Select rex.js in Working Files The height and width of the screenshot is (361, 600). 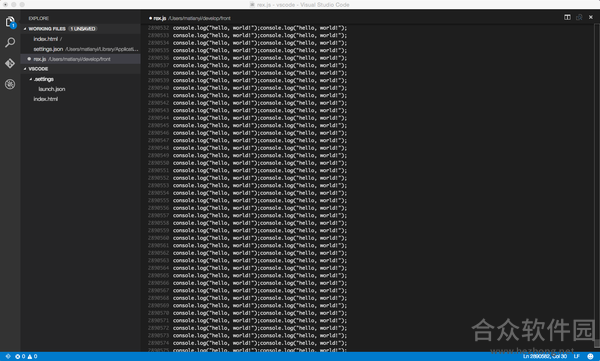coord(80,59)
